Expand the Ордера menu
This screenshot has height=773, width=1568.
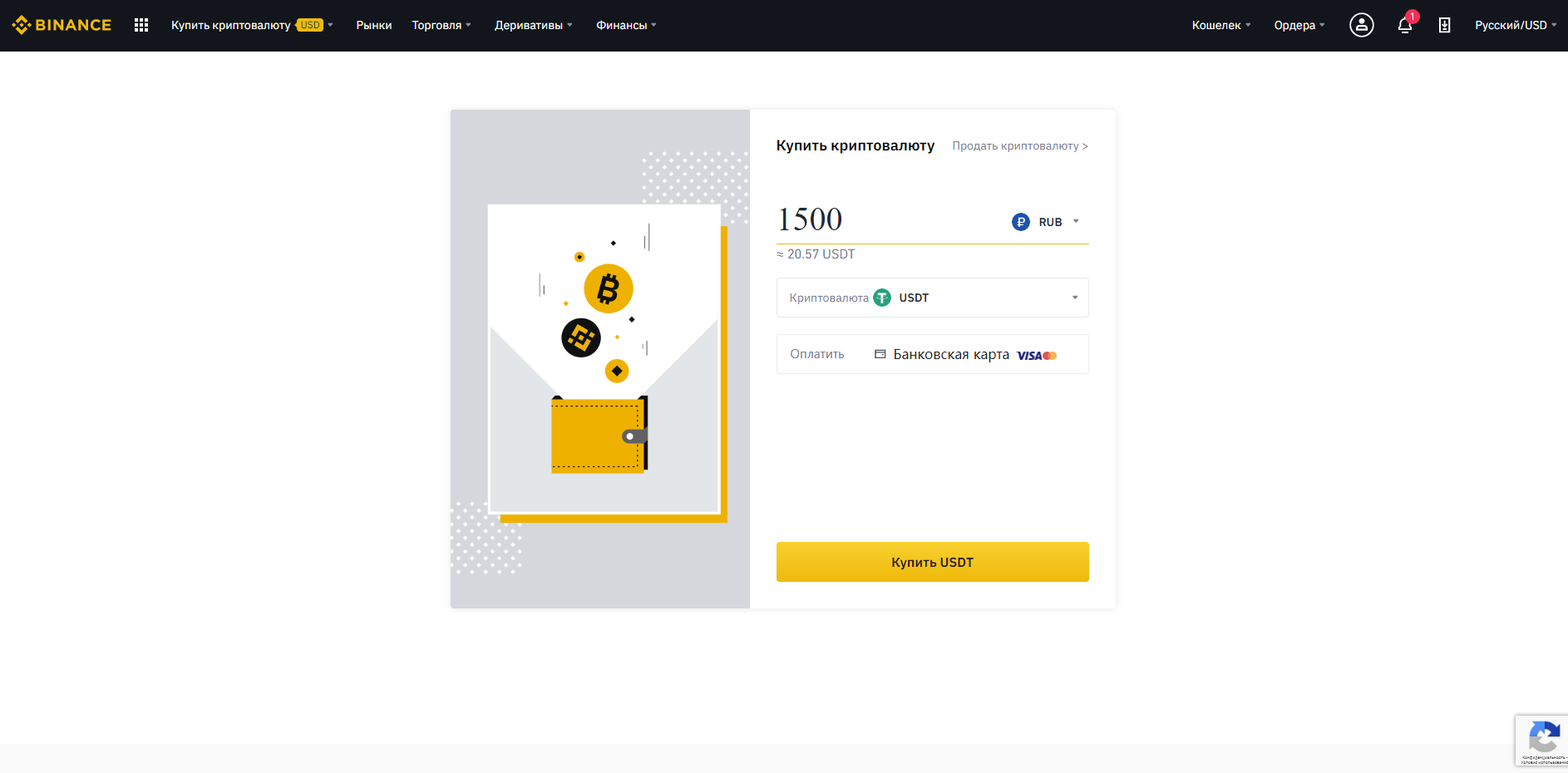(1299, 25)
